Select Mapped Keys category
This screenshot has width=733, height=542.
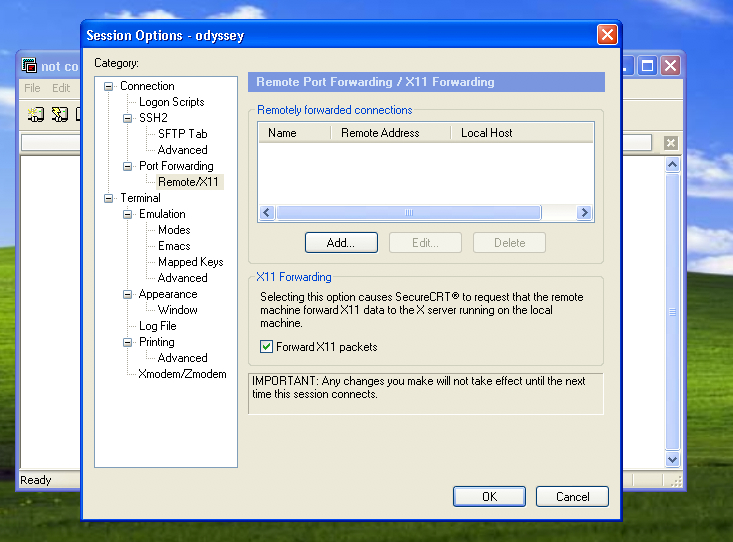tap(191, 262)
